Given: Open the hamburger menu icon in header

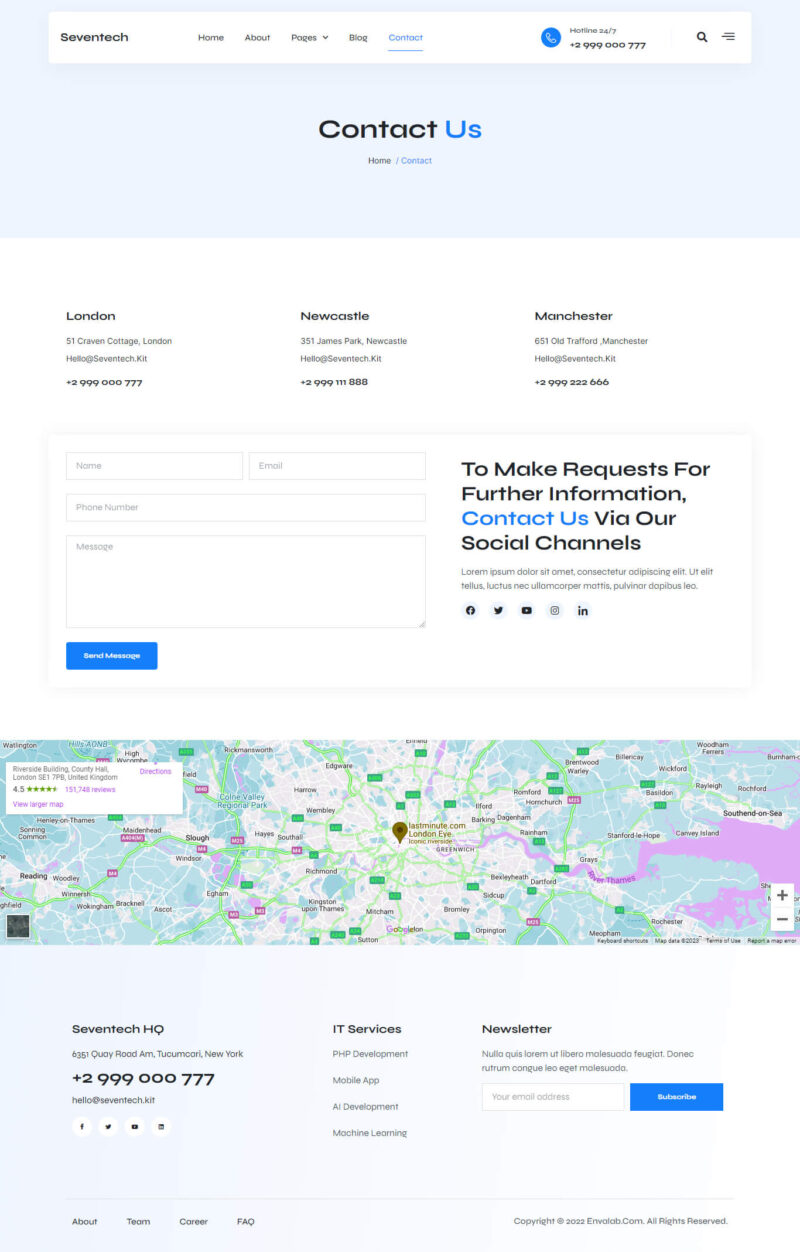Looking at the screenshot, I should pyautogui.click(x=728, y=37).
